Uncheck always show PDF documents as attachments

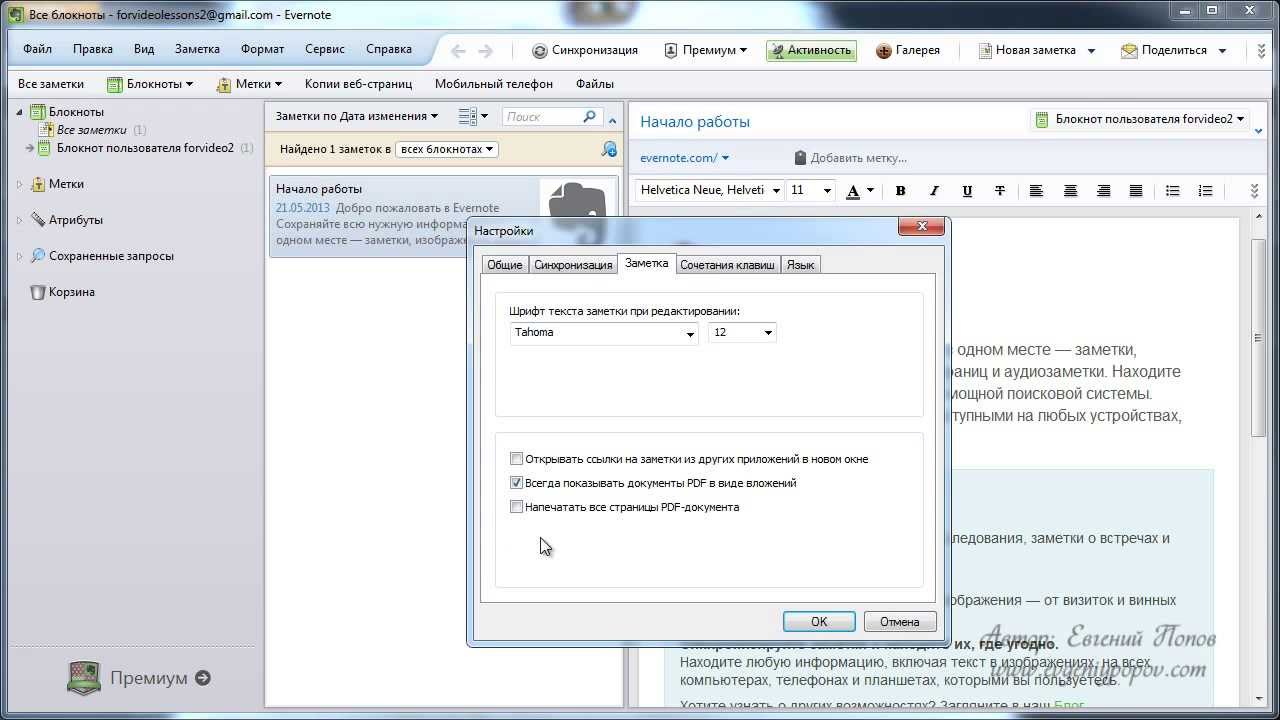point(517,483)
